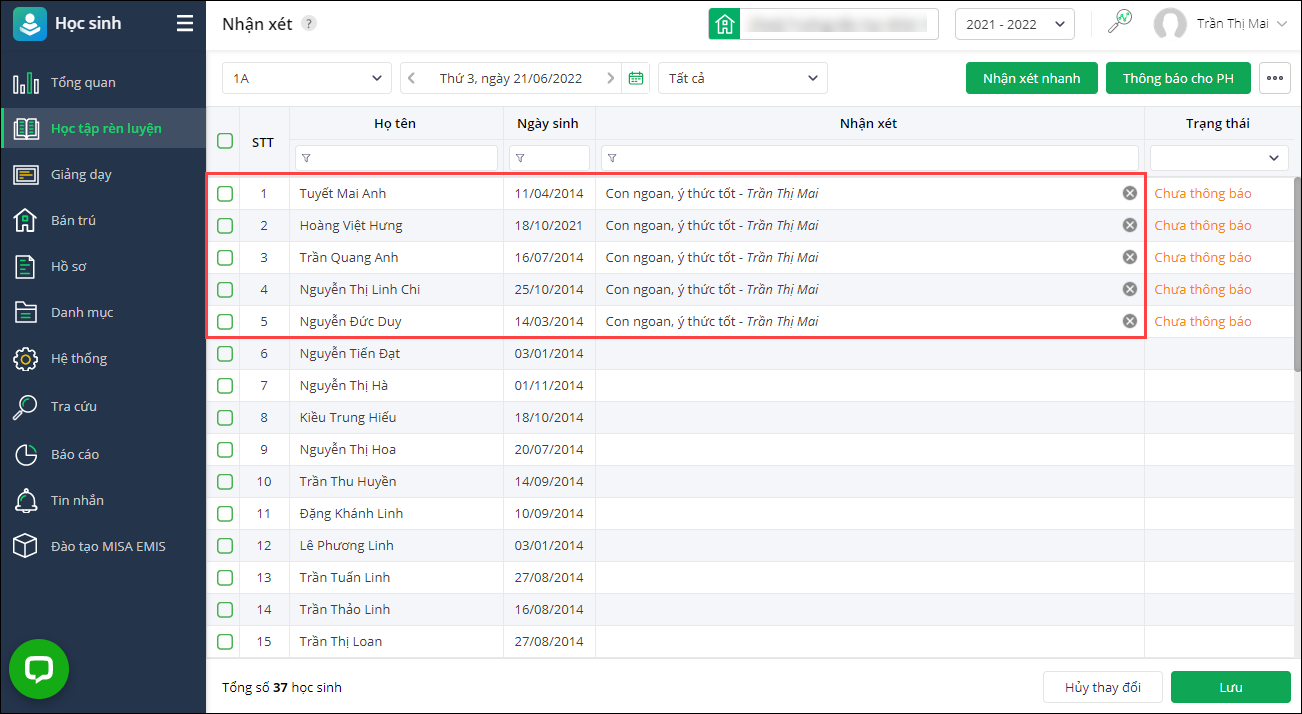Click the filter icon in Họ tên column

[x=306, y=158]
